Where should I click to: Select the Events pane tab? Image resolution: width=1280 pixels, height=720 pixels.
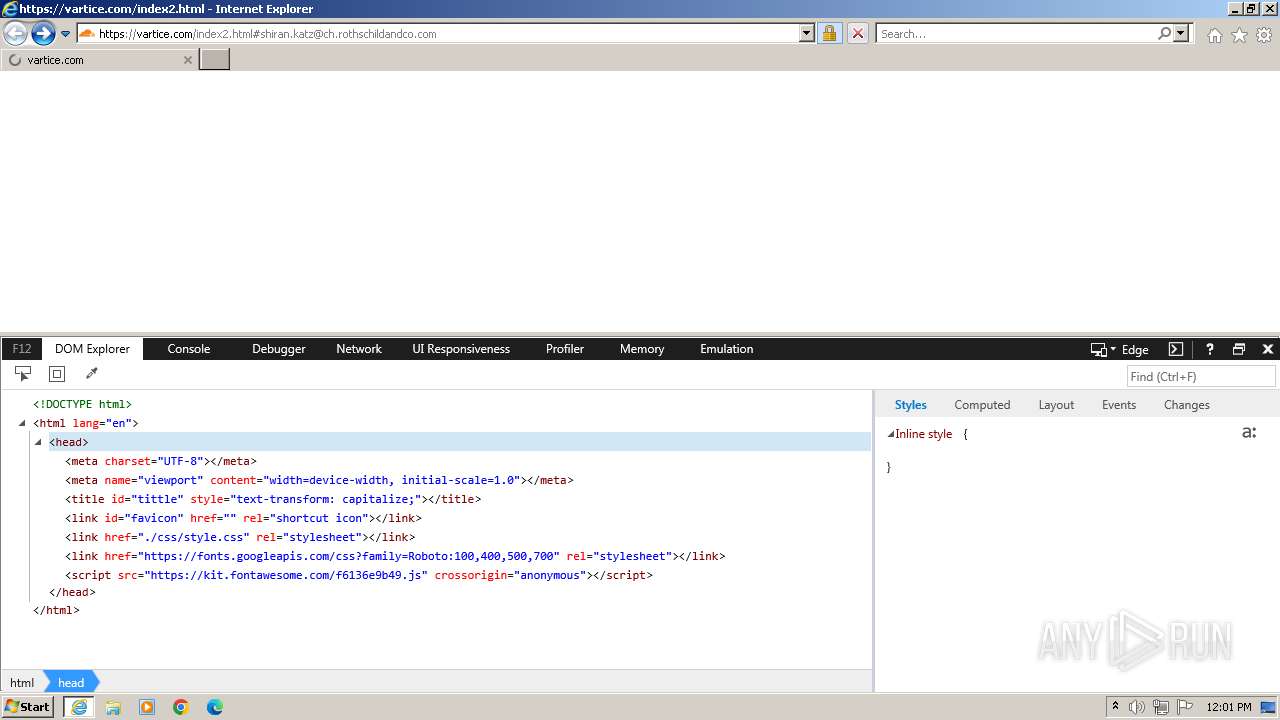[1119, 405]
